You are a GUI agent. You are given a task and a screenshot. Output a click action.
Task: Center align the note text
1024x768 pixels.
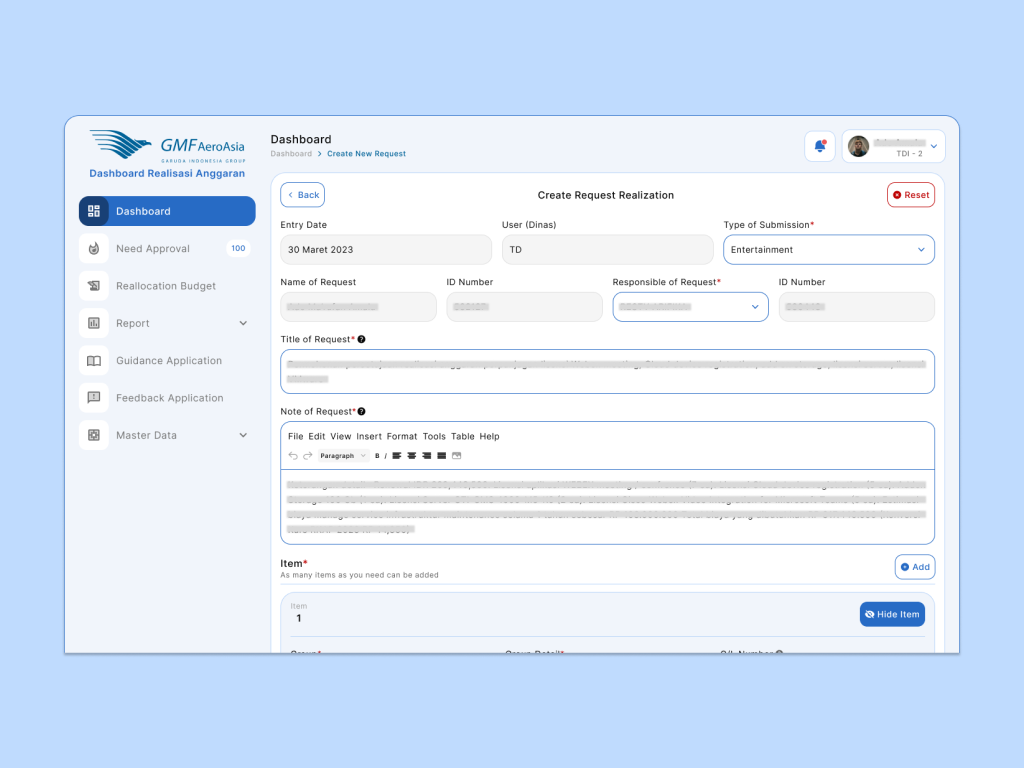[x=412, y=456]
